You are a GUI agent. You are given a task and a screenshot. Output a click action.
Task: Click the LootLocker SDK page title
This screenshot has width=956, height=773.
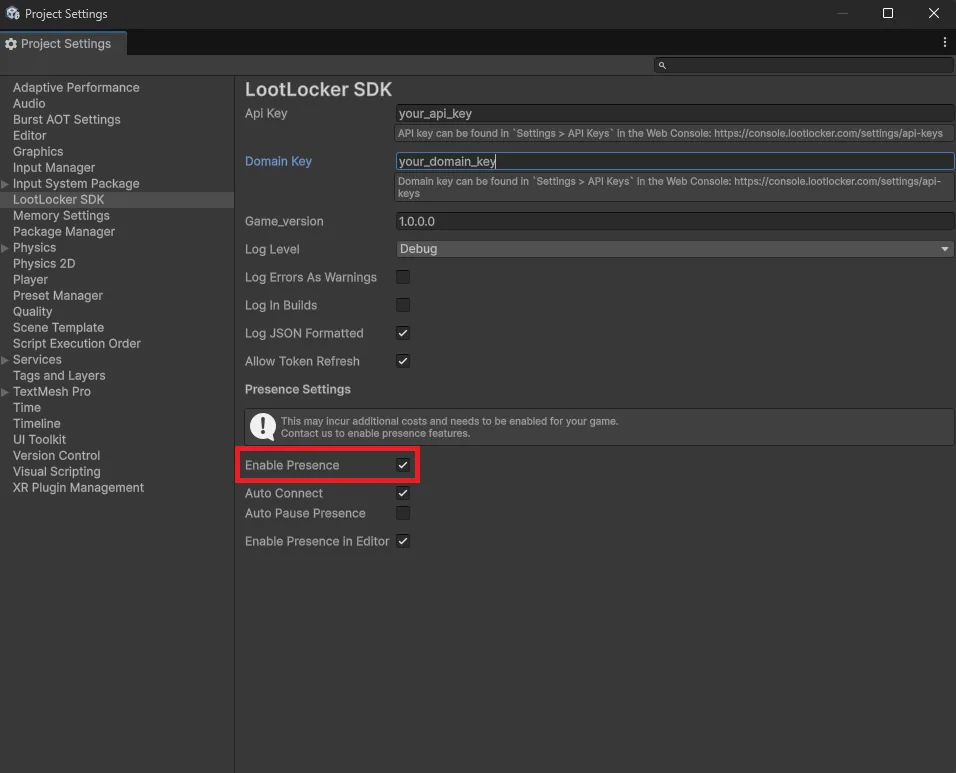318,90
